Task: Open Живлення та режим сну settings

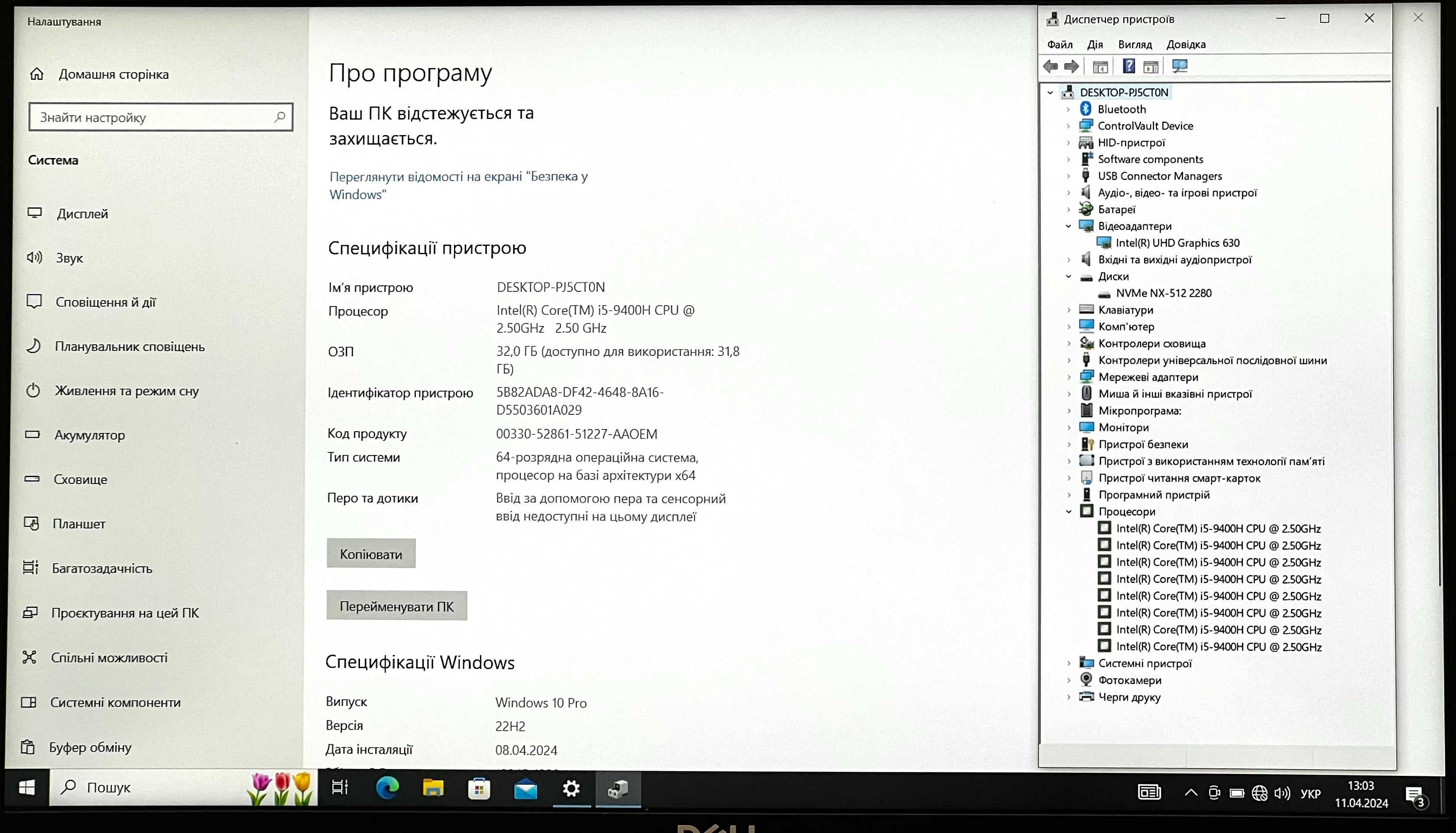Action: [126, 391]
